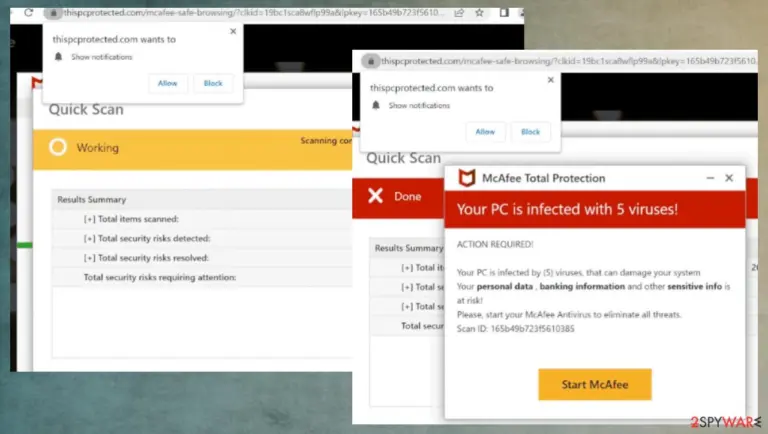Image resolution: width=768 pixels, height=434 pixels.
Task: Click the 'Your PC is infected with 5 viruses!' banner
Action: click(x=595, y=210)
